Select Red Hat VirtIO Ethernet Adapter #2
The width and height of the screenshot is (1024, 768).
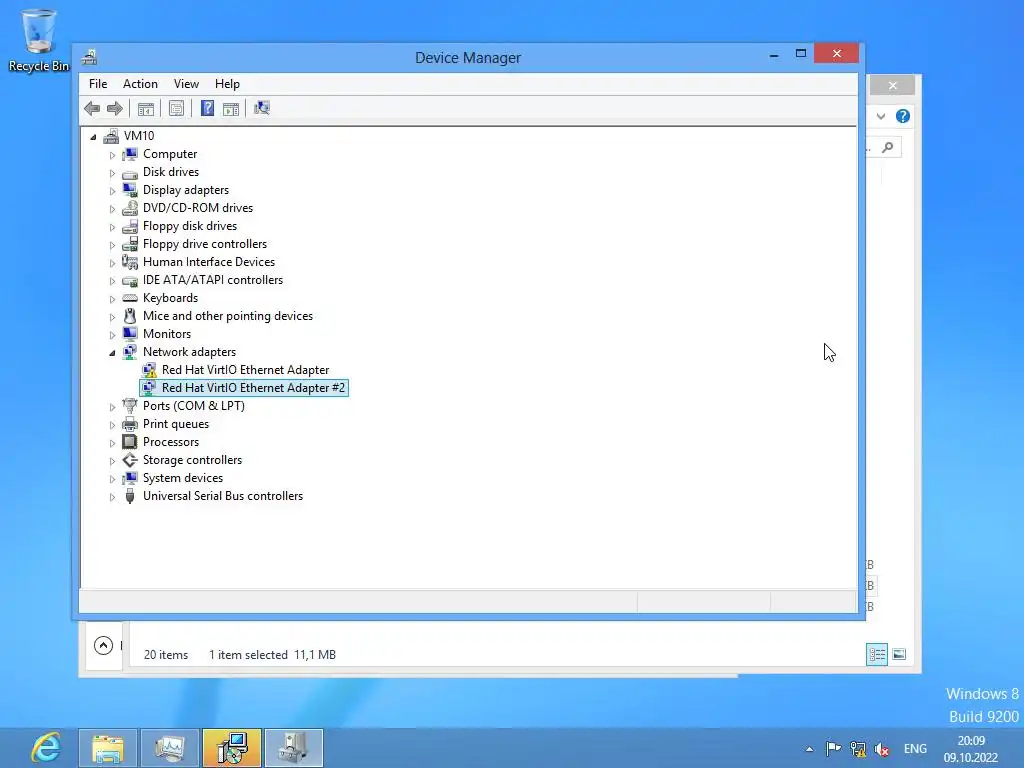(x=253, y=388)
